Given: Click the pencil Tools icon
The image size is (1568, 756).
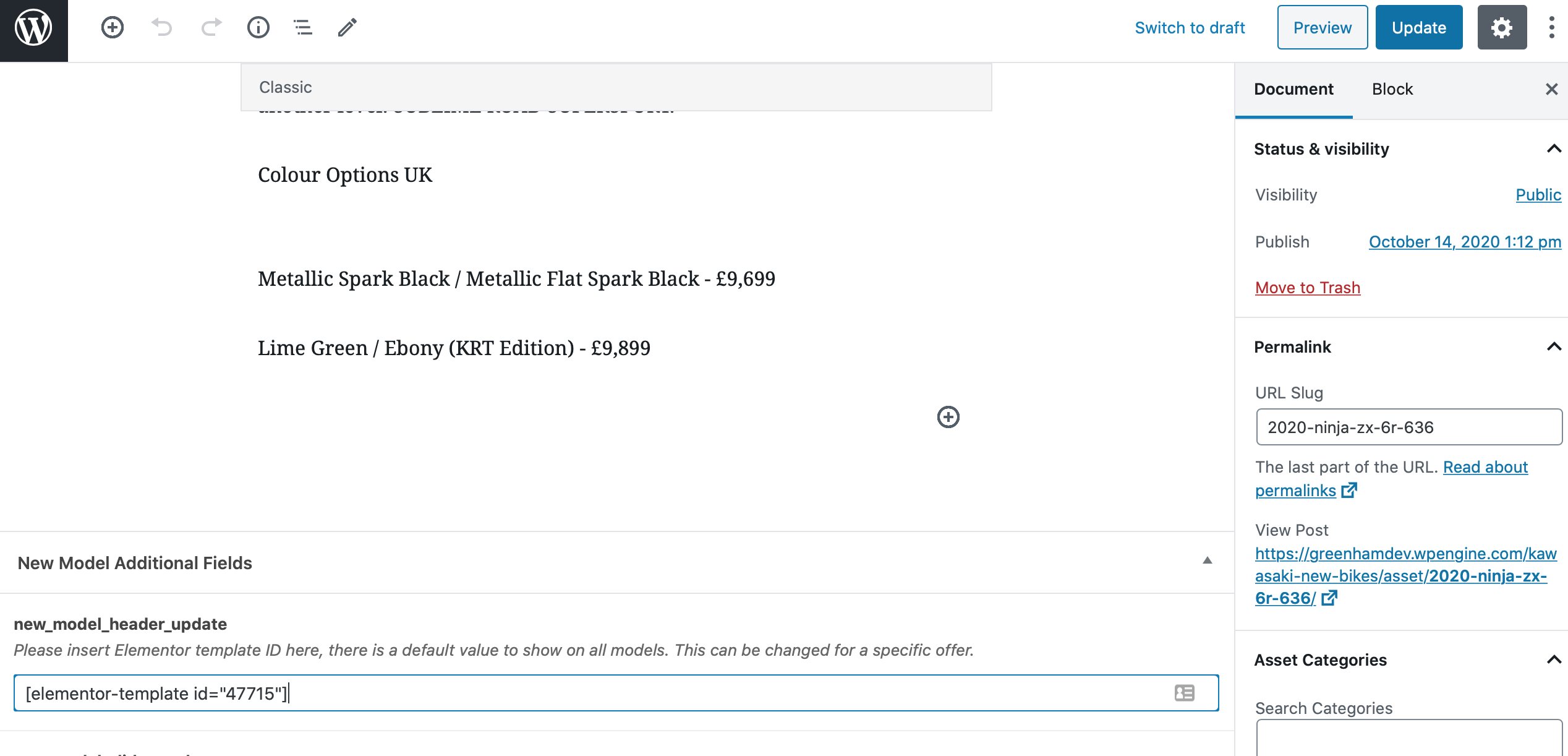Looking at the screenshot, I should pyautogui.click(x=347, y=28).
